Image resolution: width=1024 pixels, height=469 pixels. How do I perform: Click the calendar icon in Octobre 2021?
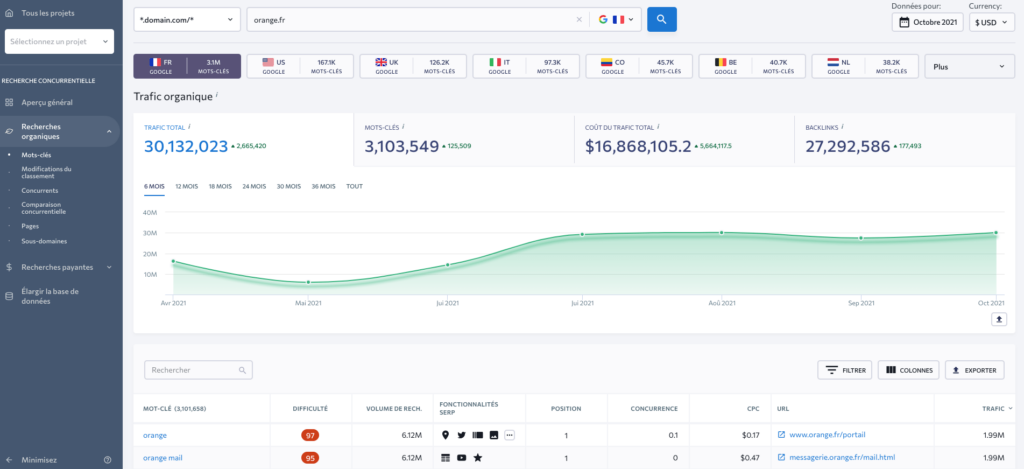click(904, 22)
